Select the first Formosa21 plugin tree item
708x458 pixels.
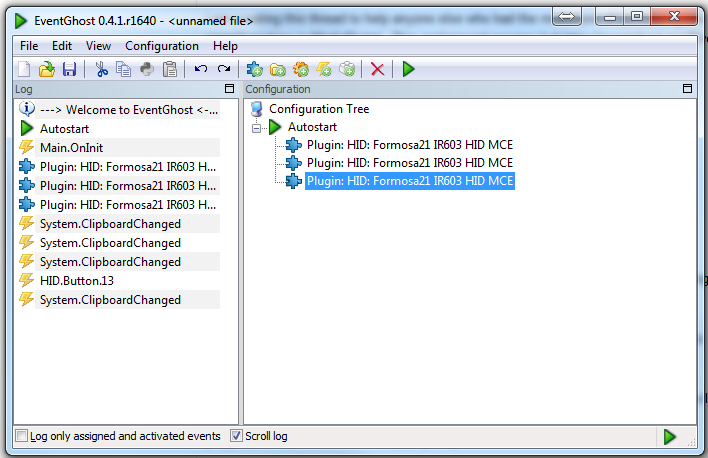coord(410,145)
